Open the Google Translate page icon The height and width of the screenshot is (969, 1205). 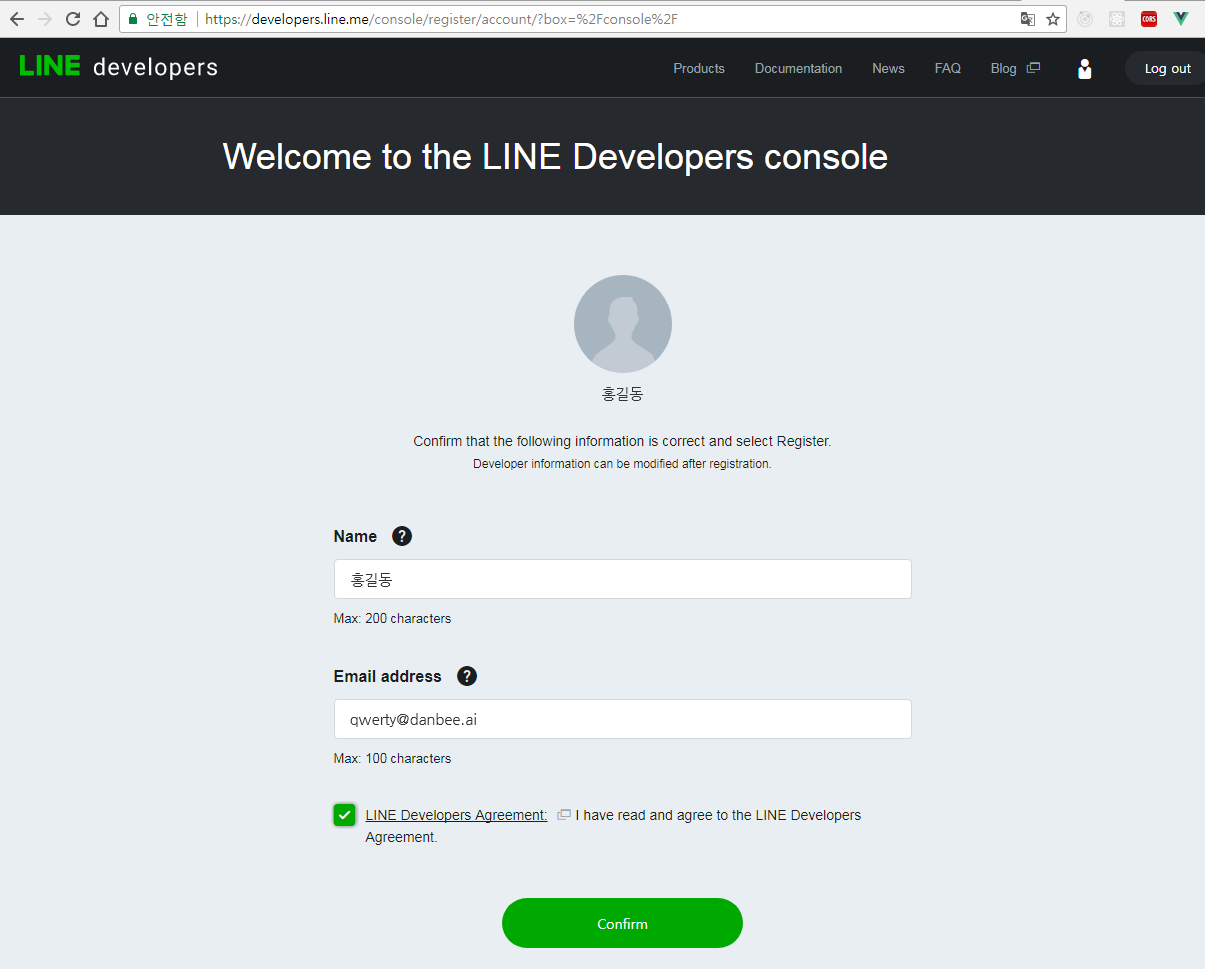click(x=1028, y=19)
